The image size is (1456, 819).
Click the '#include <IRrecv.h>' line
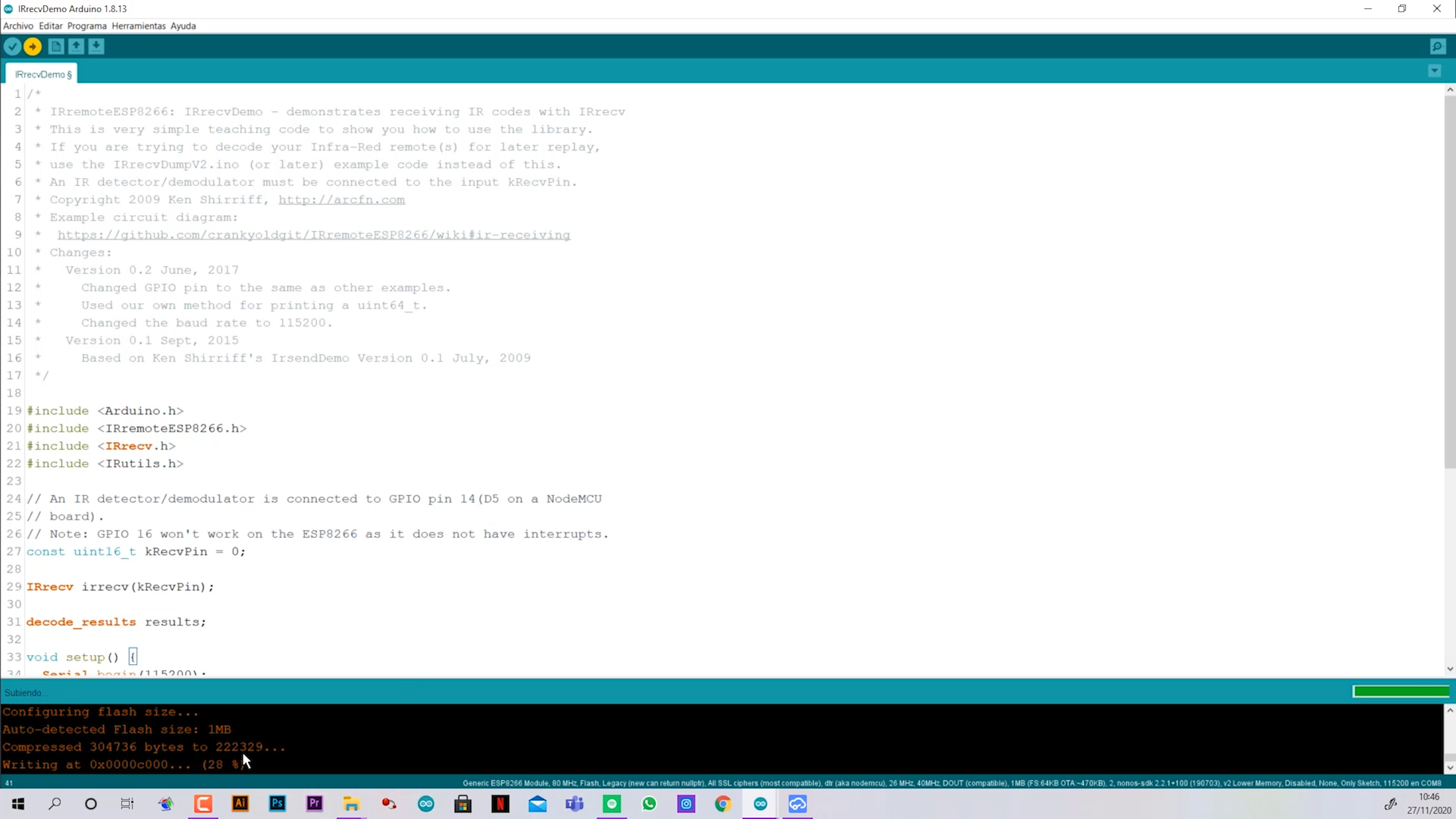pyautogui.click(x=101, y=447)
